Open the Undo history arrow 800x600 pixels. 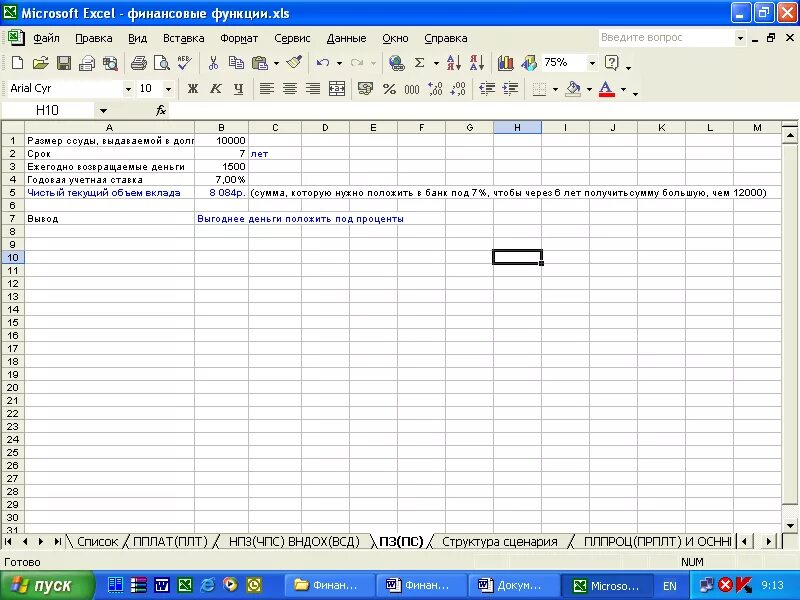339,63
